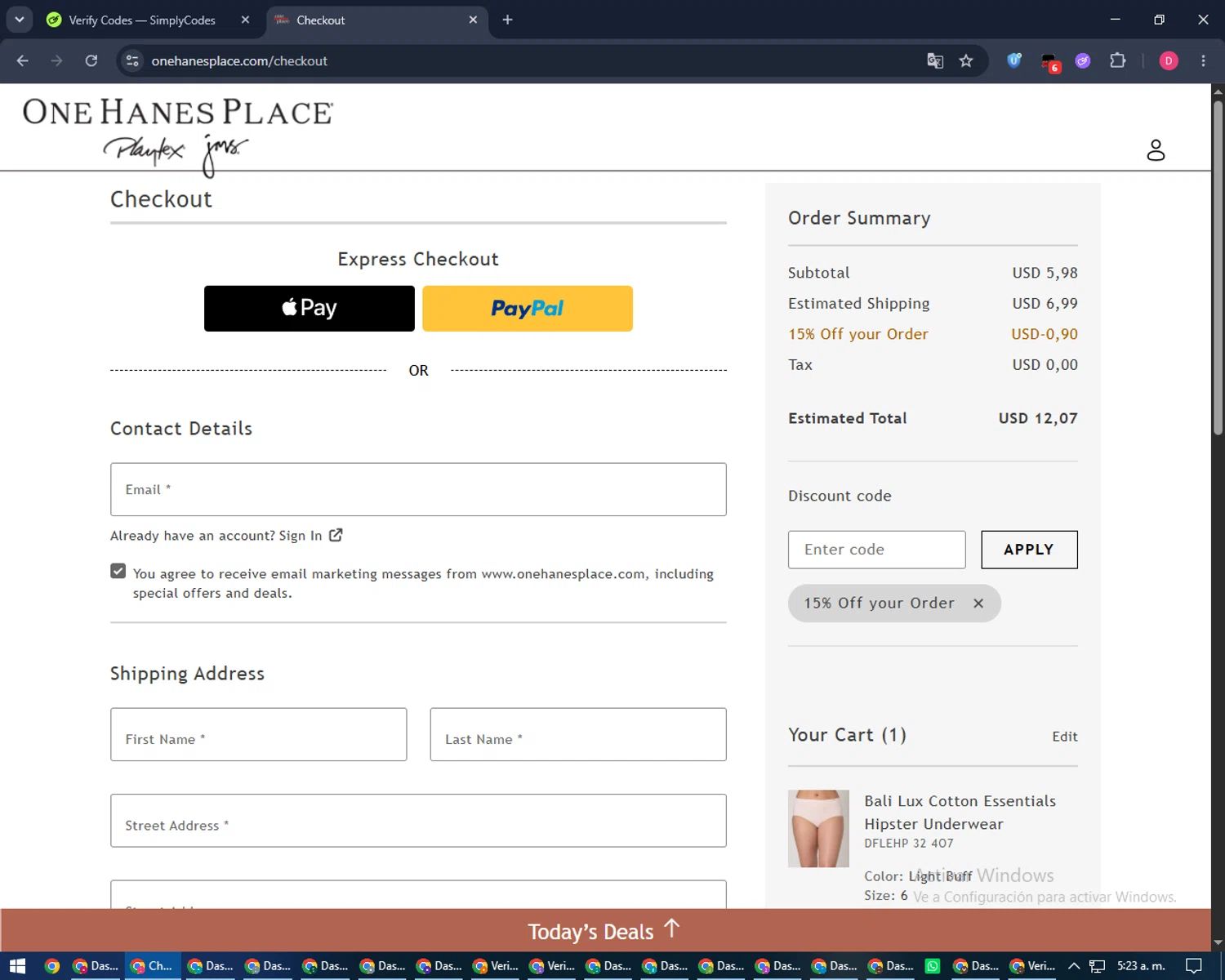The height and width of the screenshot is (980, 1225).
Task: Expand the Today's Deals banner
Action: 605,930
